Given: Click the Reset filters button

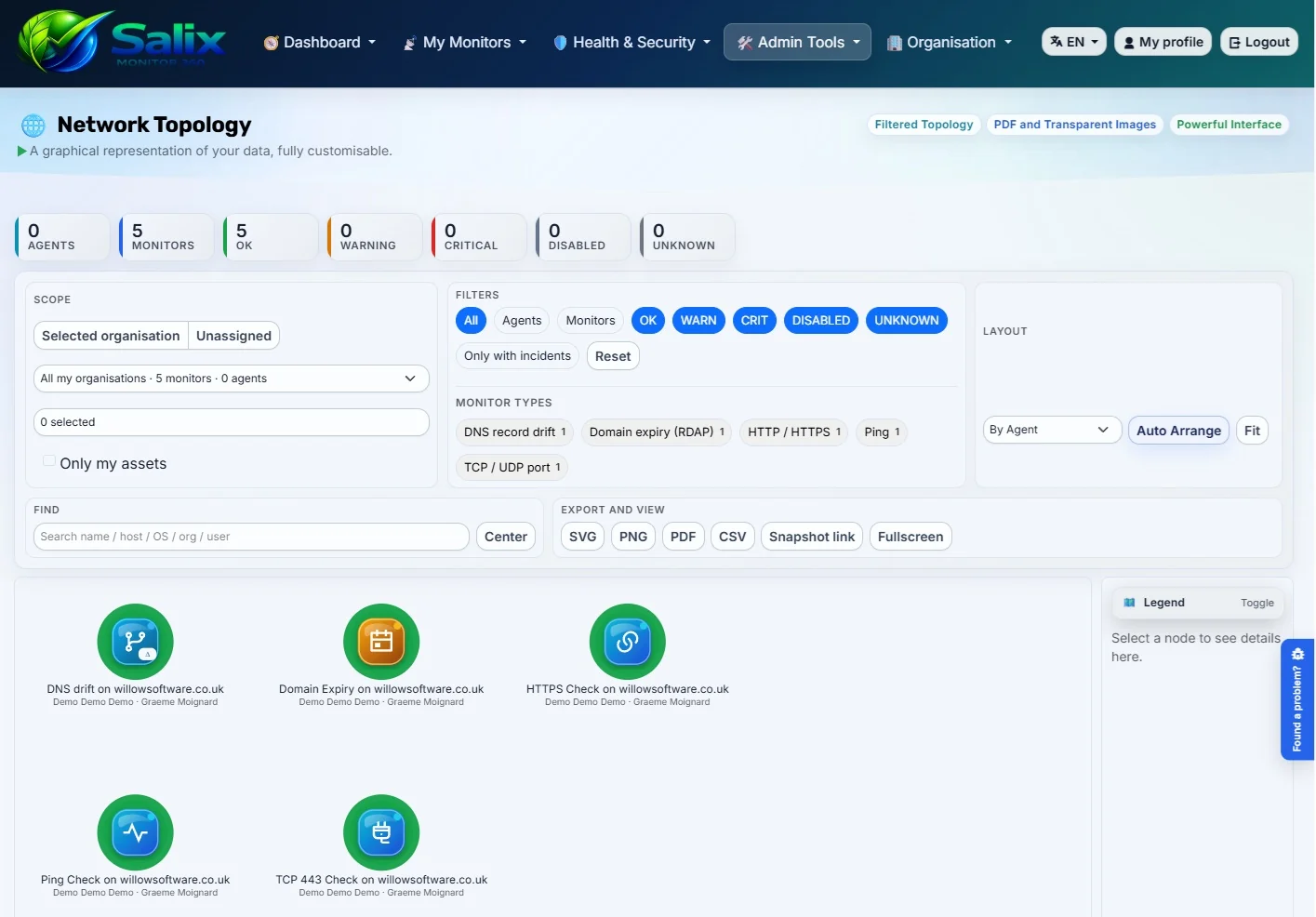Looking at the screenshot, I should [613, 356].
